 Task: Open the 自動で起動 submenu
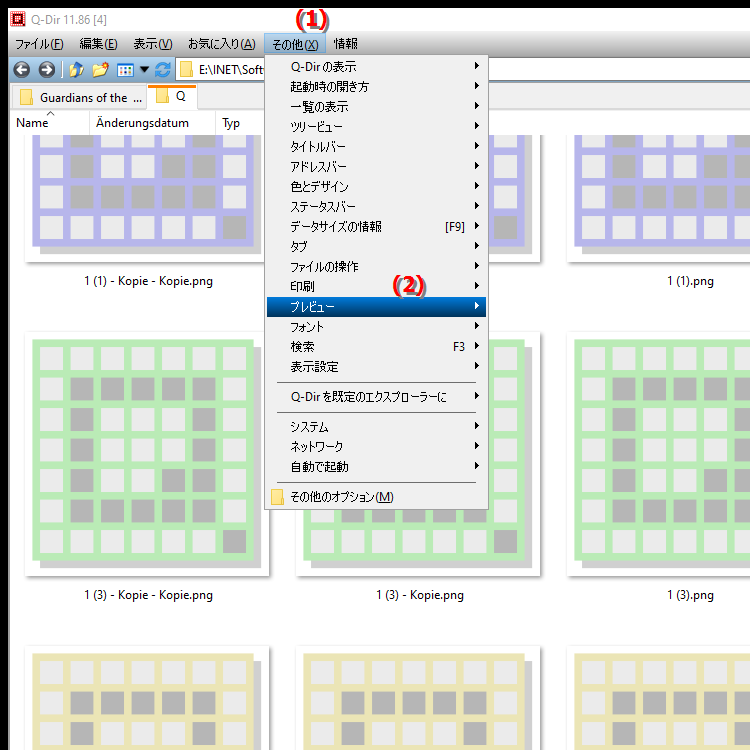tap(376, 466)
